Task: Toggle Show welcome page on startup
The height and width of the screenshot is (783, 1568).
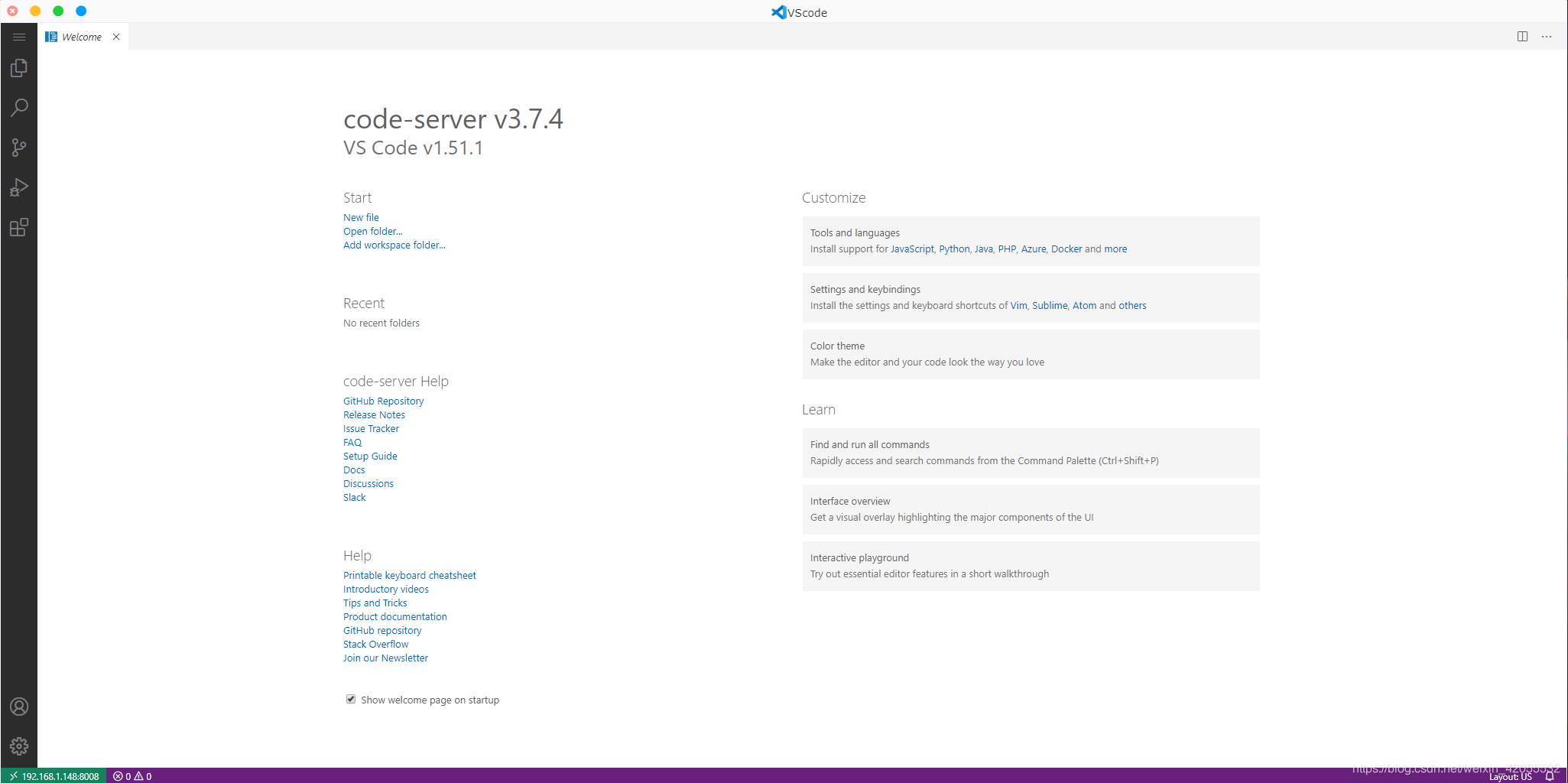Action: click(351, 699)
